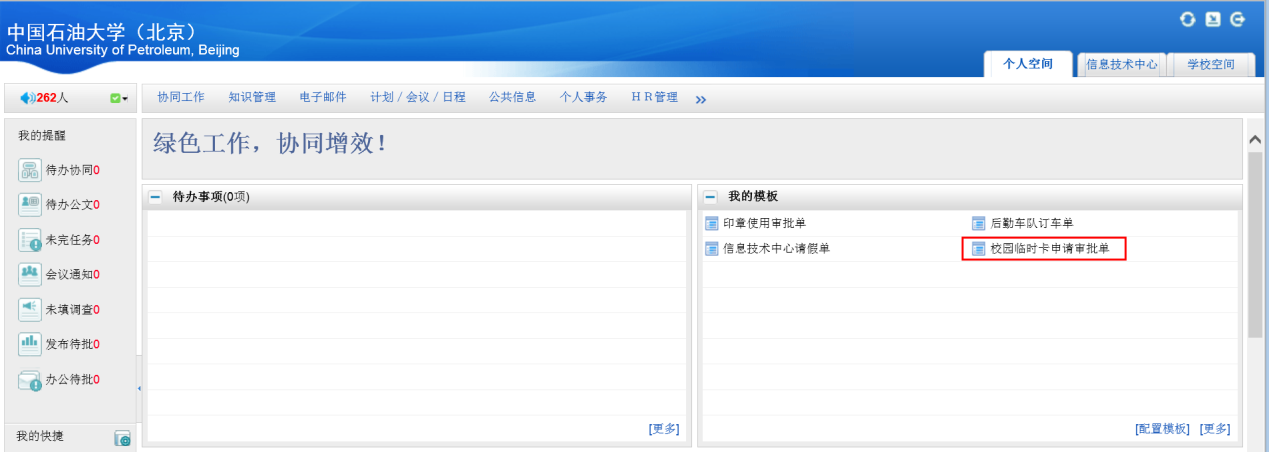
Task: Open 待办协同 pending collaboration reminder
Action: [x=71, y=170]
